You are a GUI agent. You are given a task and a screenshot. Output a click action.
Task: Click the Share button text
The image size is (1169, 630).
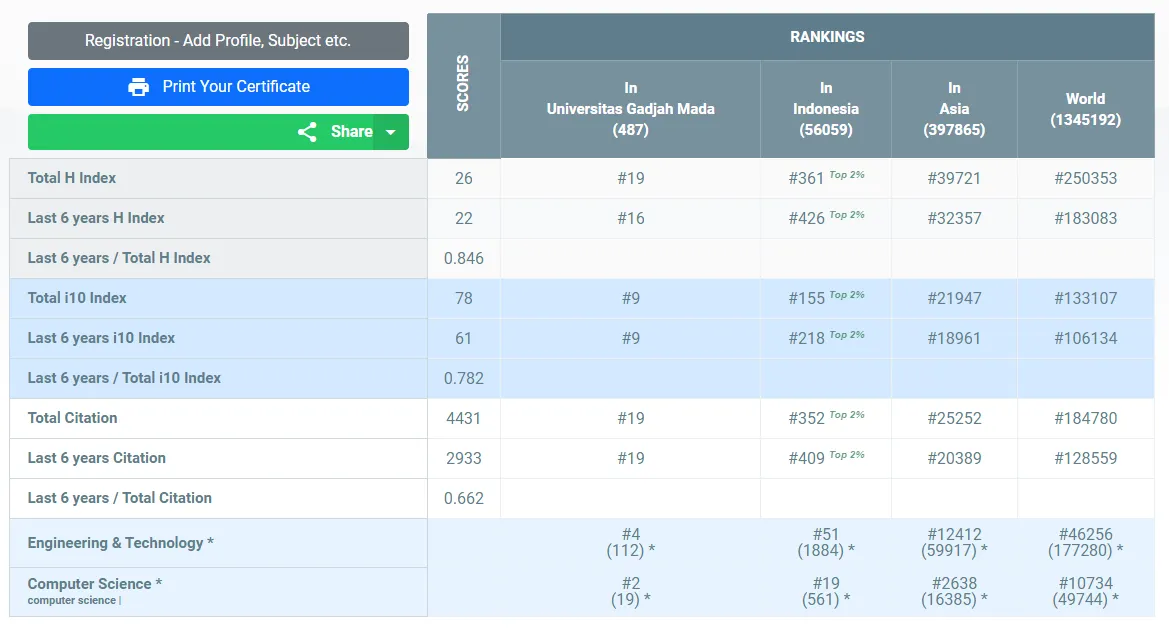pyautogui.click(x=351, y=132)
